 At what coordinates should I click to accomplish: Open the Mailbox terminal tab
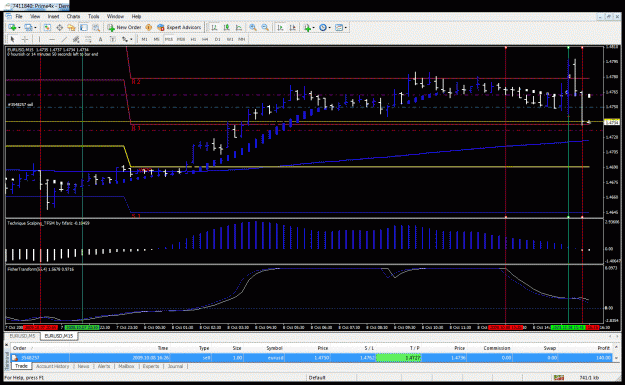(x=126, y=366)
